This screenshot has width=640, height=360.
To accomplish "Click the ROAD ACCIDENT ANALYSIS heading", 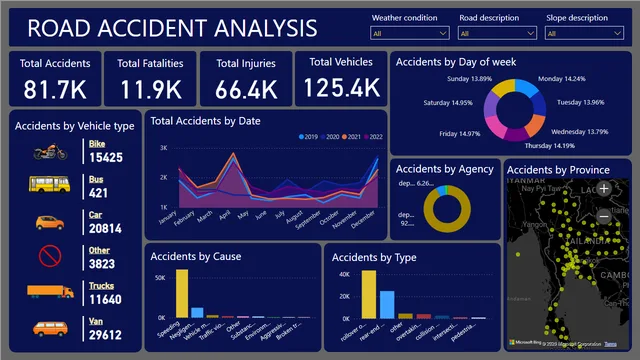I will 172,28.
